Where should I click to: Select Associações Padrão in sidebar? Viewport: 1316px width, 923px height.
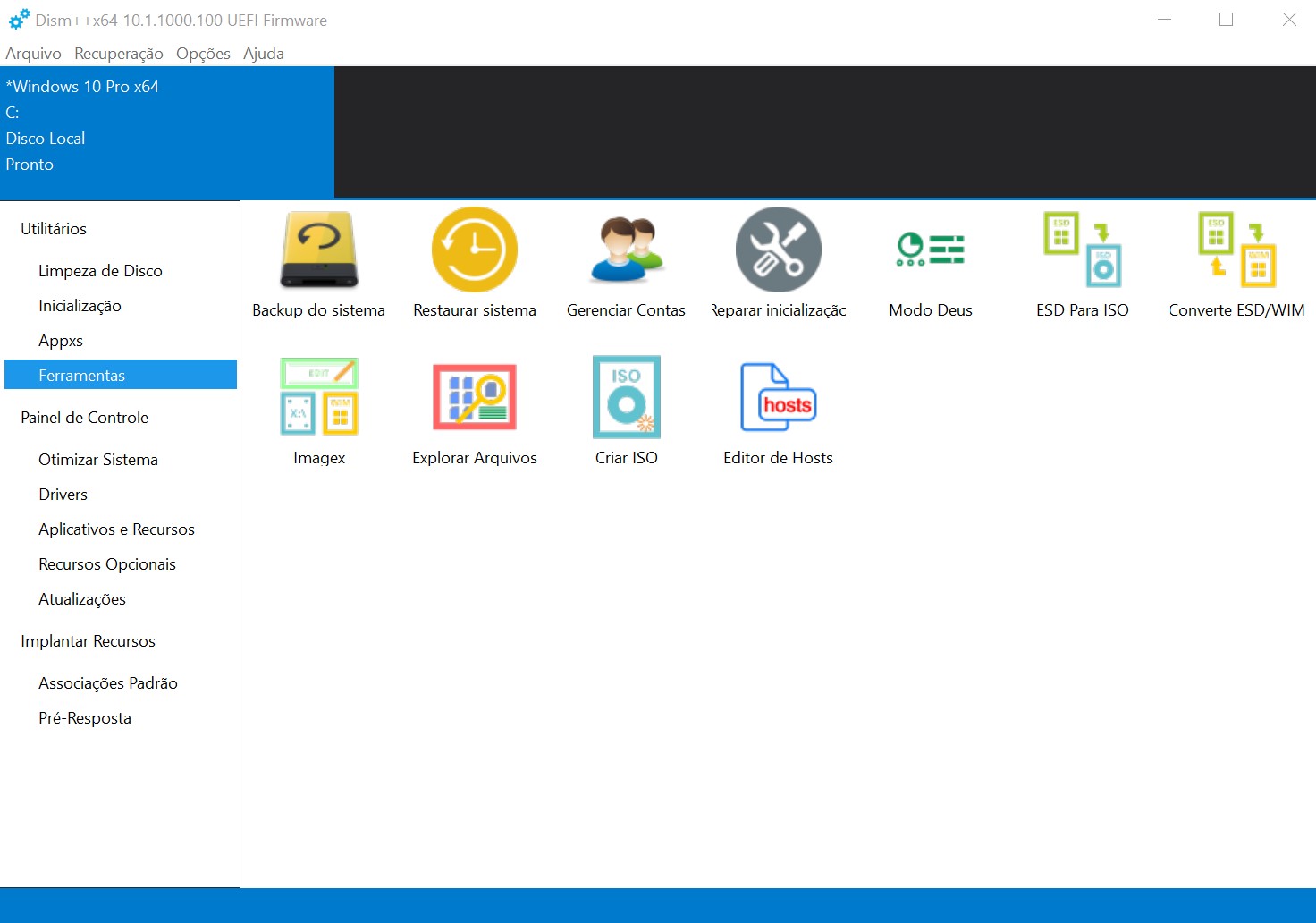[121, 683]
